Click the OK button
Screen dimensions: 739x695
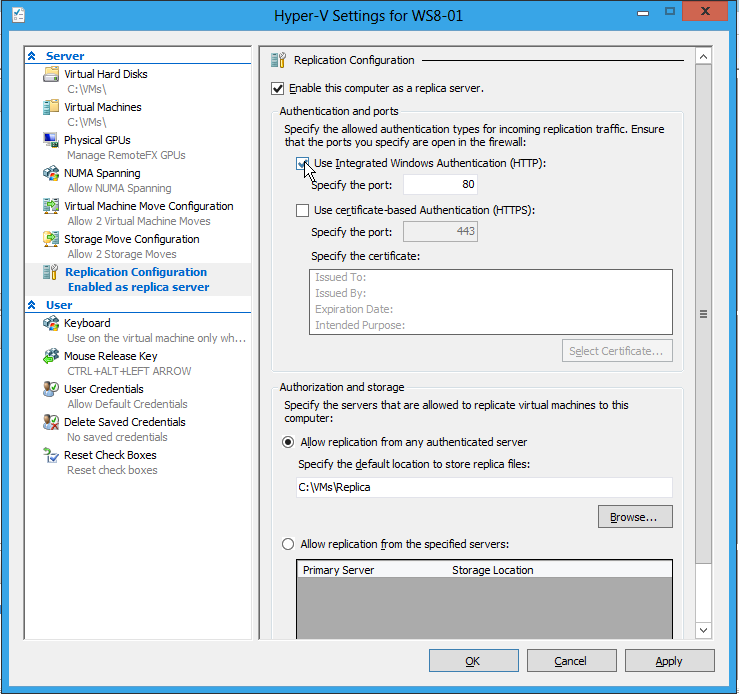[x=473, y=661]
